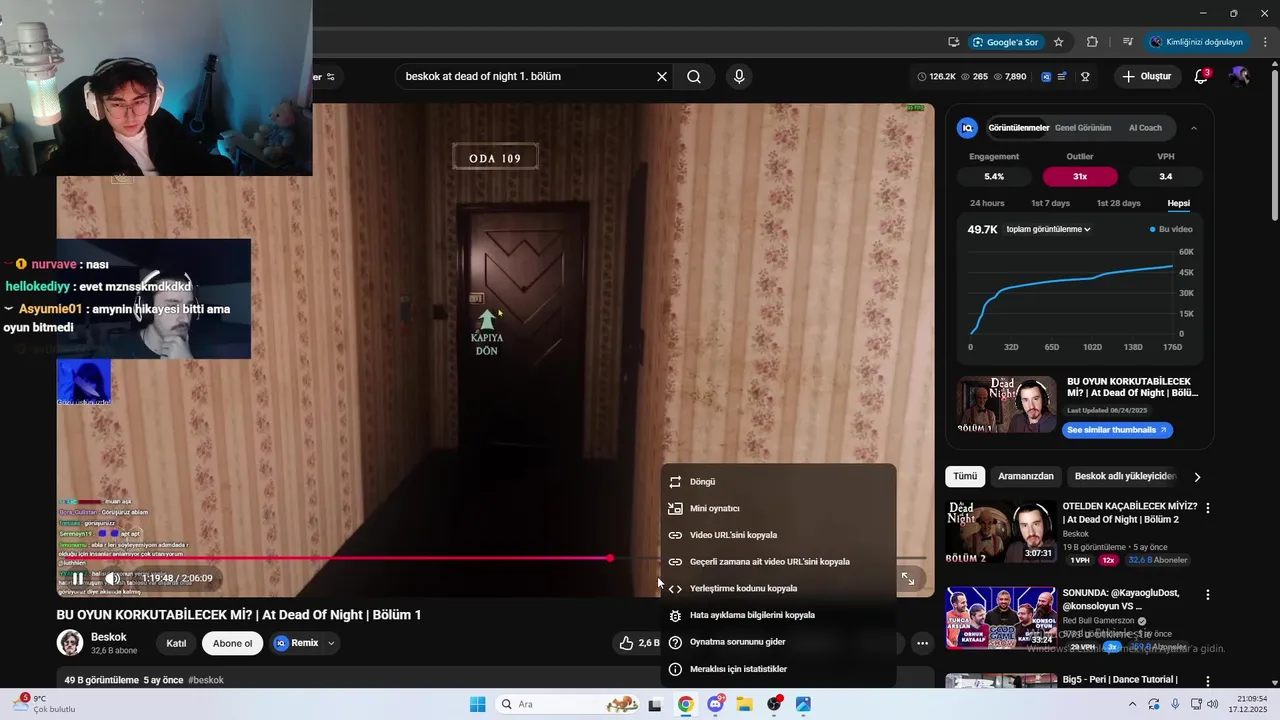Click Kimliğinizi doğrulayın profile button
Image resolution: width=1280 pixels, height=720 pixels.
(1196, 42)
